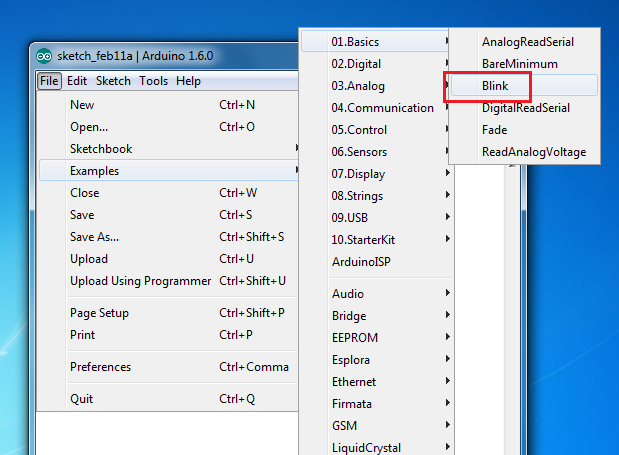The image size is (619, 455).
Task: Select Quit in the File menu
Action: (169, 399)
